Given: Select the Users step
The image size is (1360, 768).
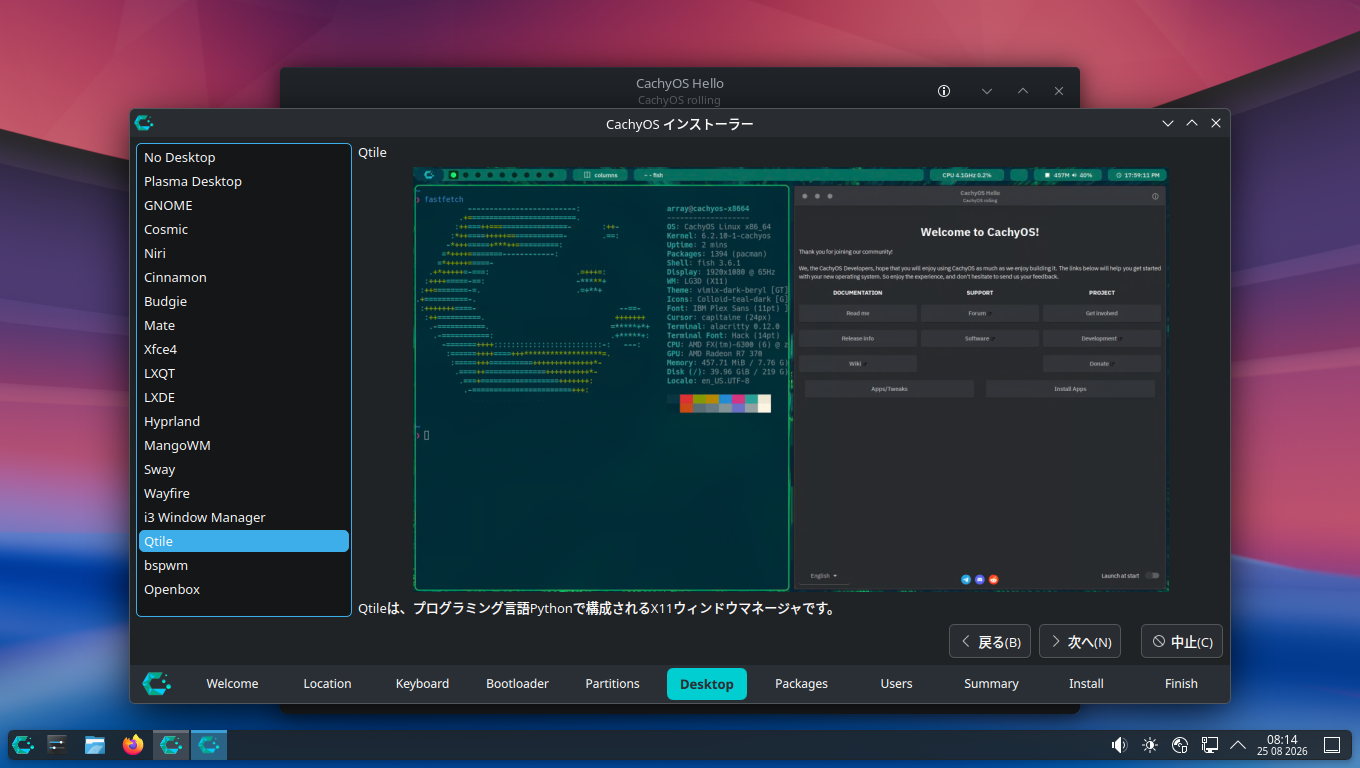Looking at the screenshot, I should pos(897,684).
